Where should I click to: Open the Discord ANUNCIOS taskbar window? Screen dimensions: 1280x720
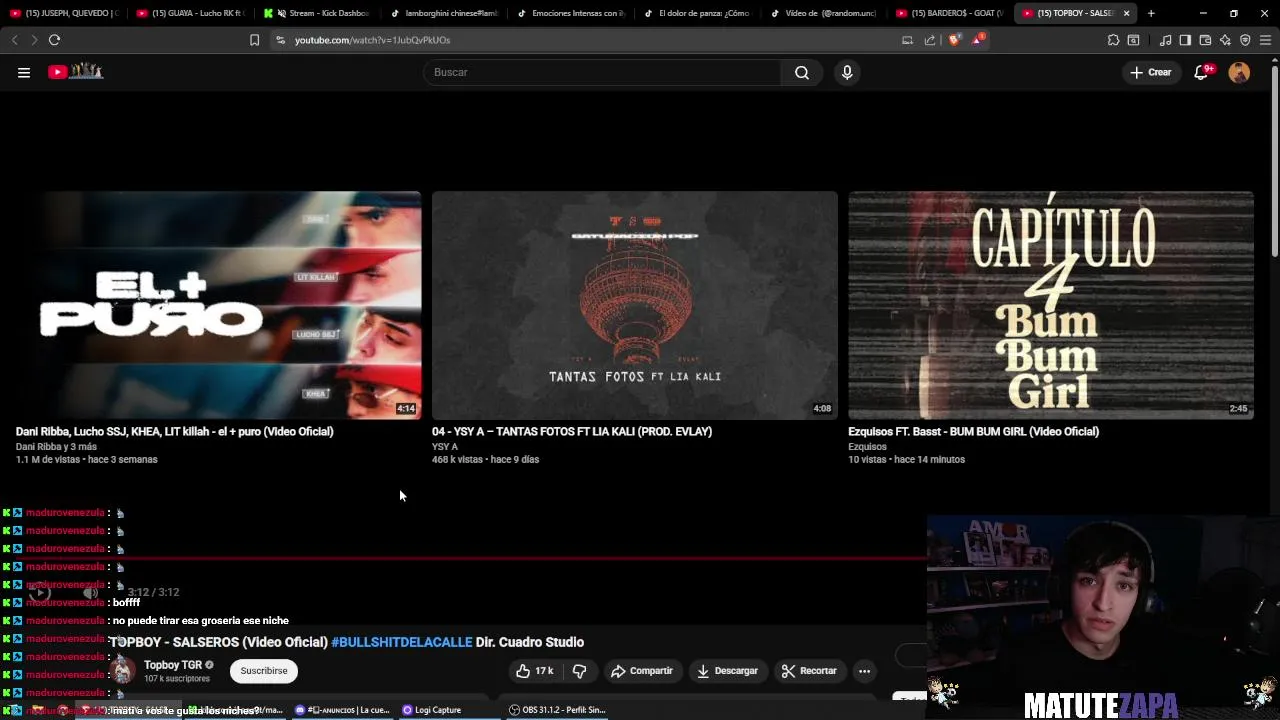point(343,710)
